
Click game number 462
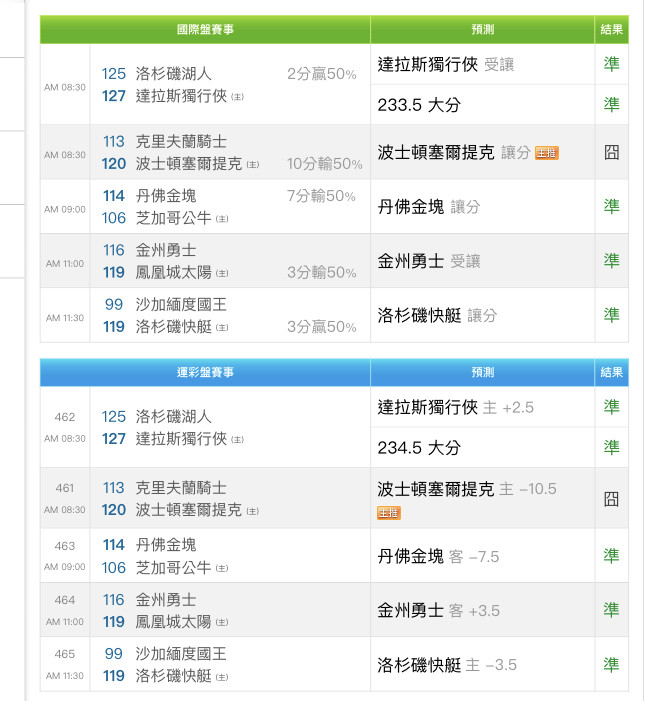[65, 417]
